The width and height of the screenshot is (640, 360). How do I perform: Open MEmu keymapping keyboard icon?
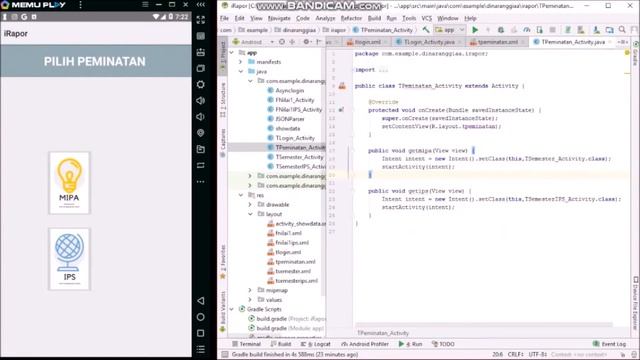click(x=200, y=36)
